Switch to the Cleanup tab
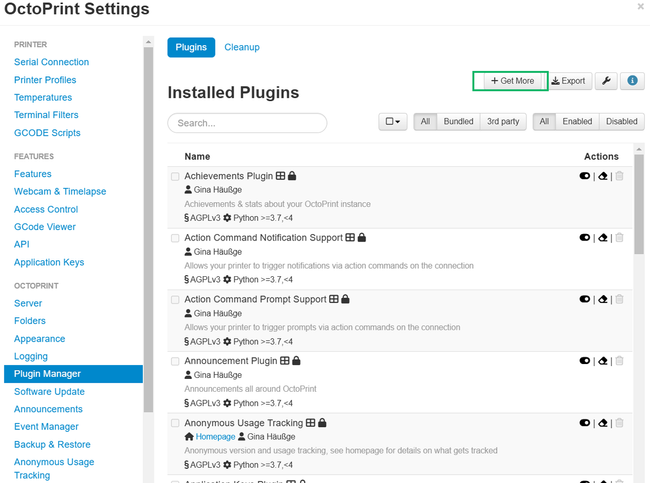 [242, 47]
